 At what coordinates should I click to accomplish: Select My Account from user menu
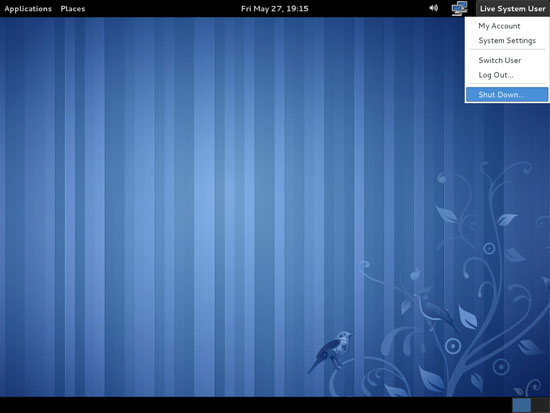click(507, 26)
